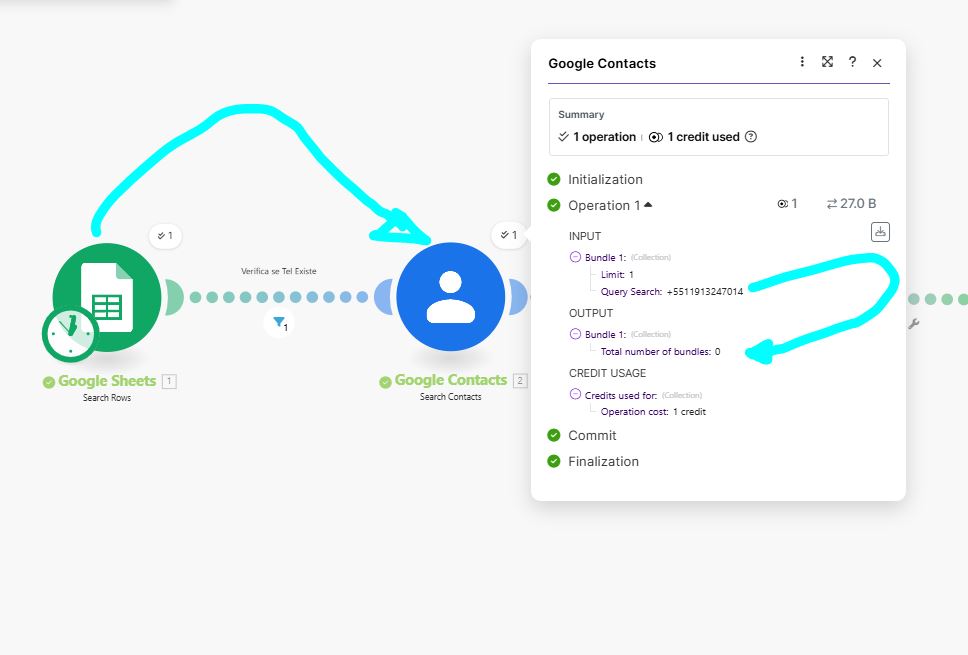Collapse Operation 1 details
This screenshot has height=655, width=968.
point(648,205)
